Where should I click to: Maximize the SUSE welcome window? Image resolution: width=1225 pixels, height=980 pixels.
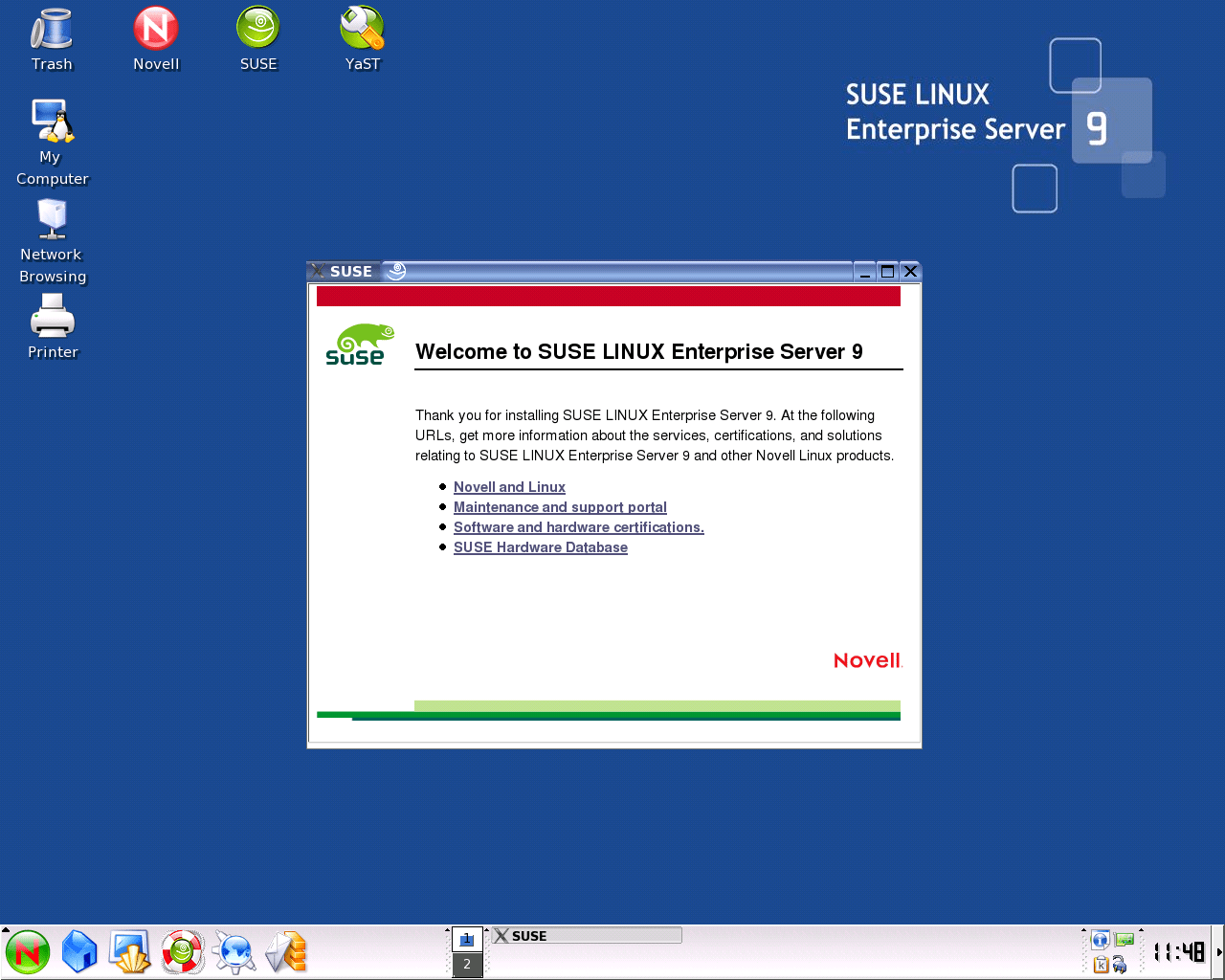point(887,272)
